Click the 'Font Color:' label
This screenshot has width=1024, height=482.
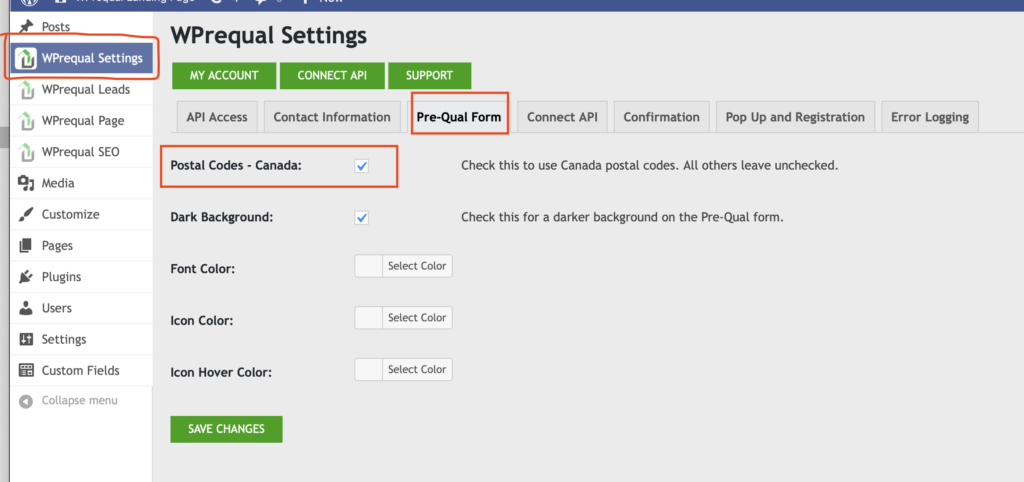tap(202, 269)
